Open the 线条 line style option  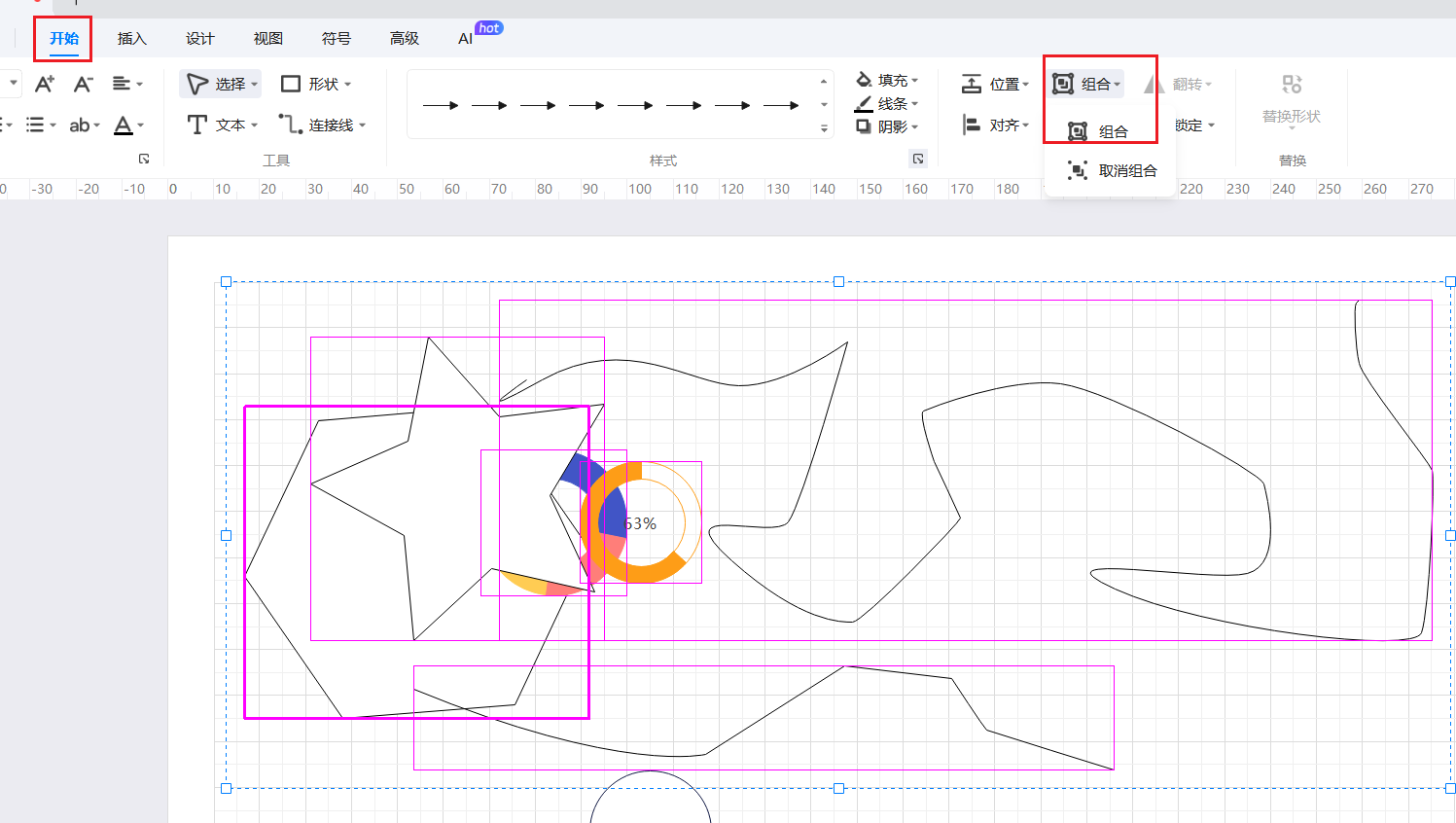pos(886,104)
